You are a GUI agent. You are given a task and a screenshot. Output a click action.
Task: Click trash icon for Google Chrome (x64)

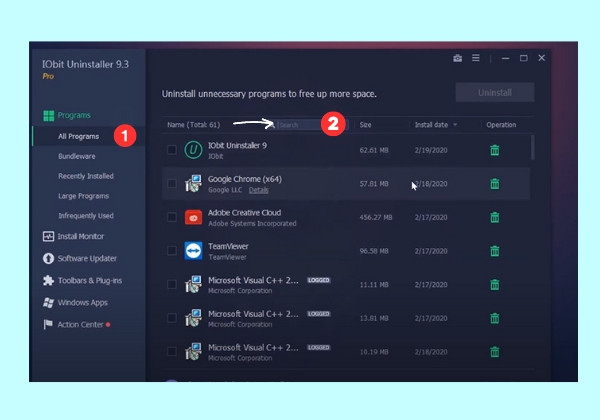click(494, 184)
